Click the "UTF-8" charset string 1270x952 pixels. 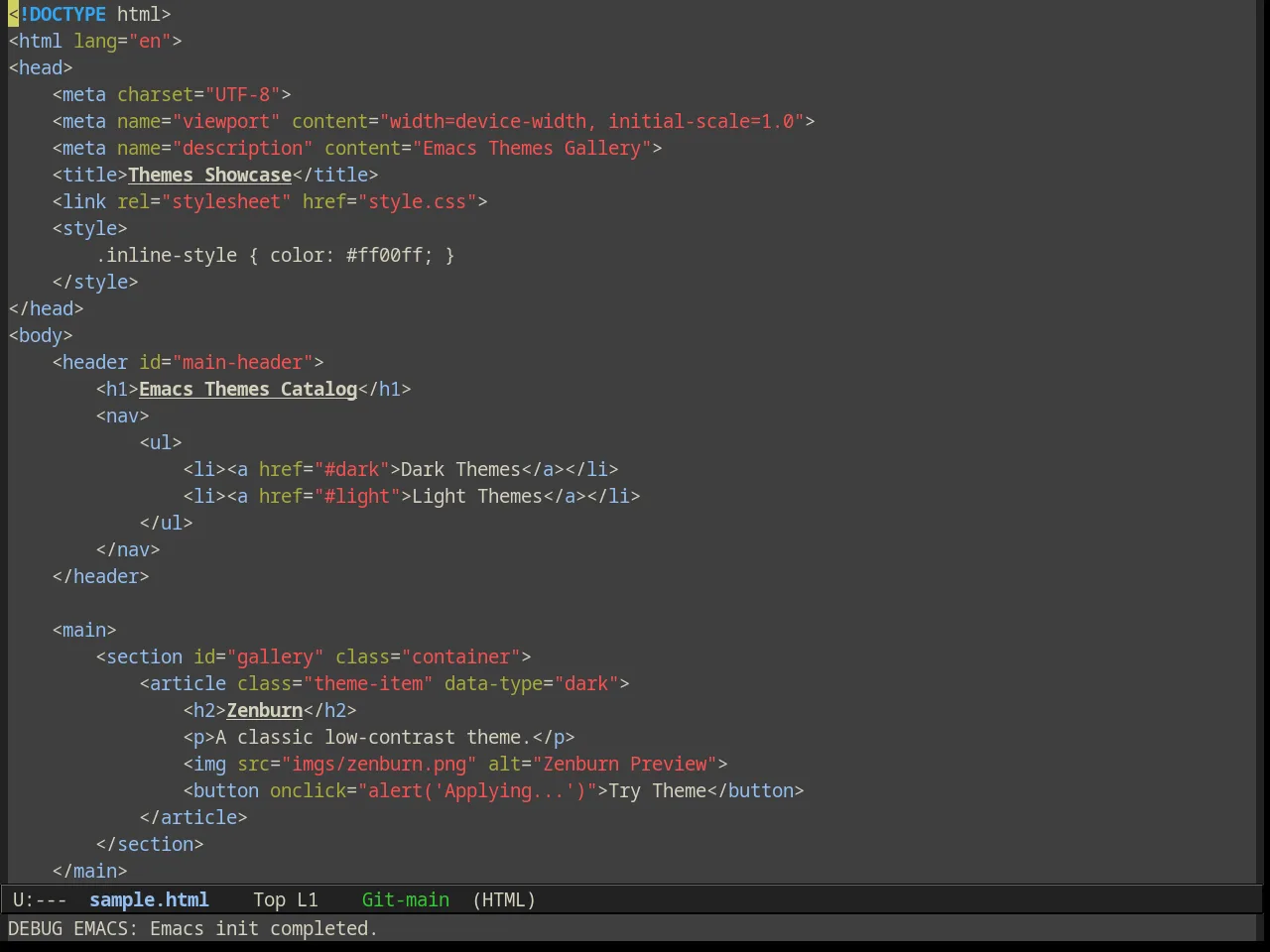coord(242,94)
